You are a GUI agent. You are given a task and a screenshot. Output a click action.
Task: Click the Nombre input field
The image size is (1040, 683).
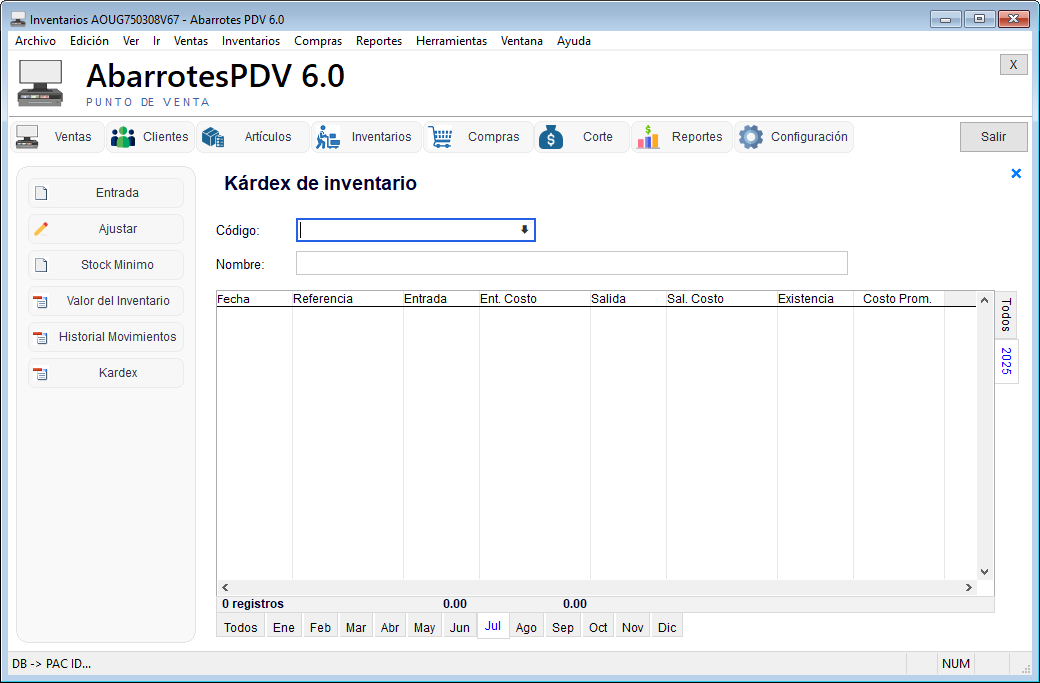(572, 263)
